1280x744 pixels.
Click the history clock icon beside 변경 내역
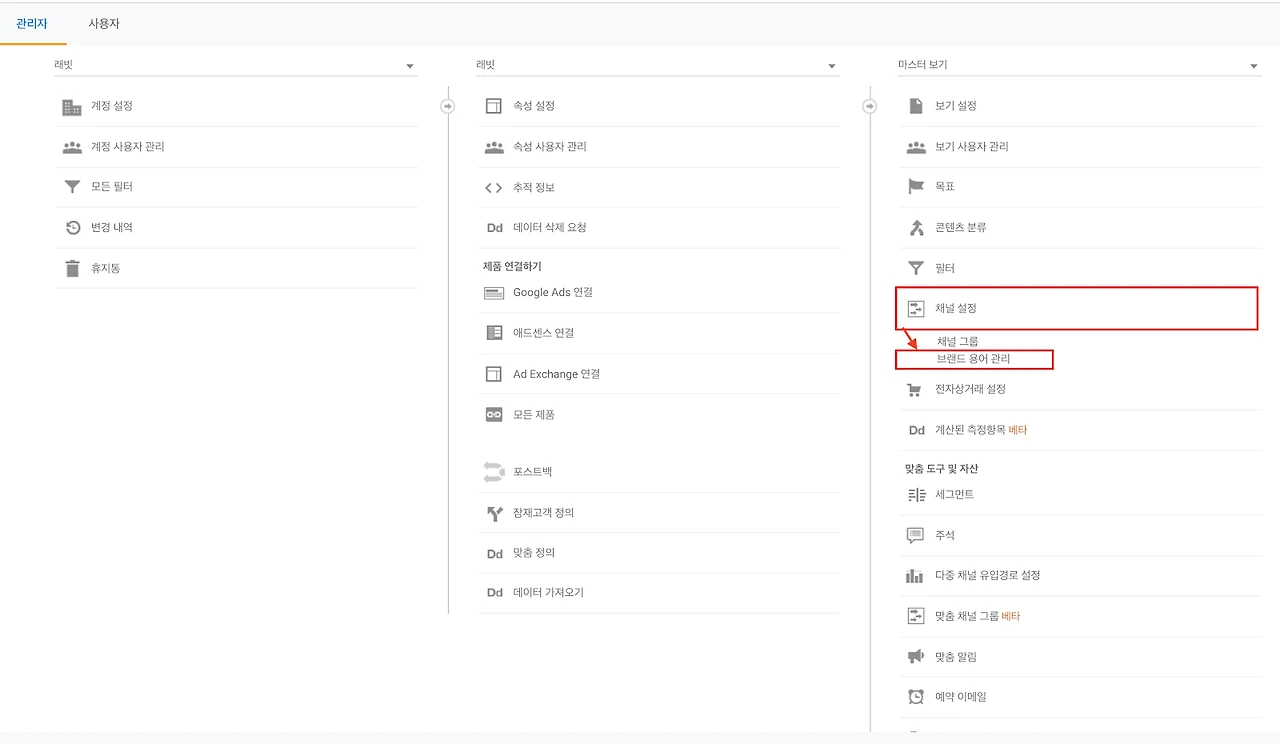click(x=72, y=228)
